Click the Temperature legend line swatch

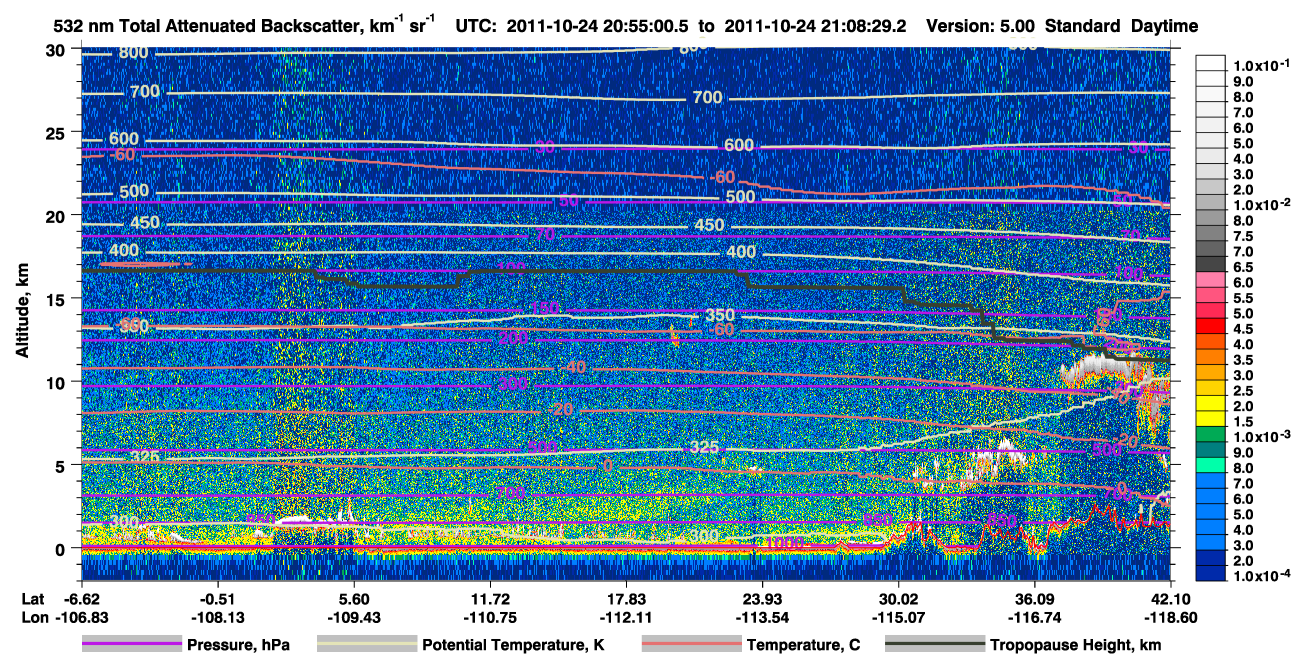(x=691, y=645)
